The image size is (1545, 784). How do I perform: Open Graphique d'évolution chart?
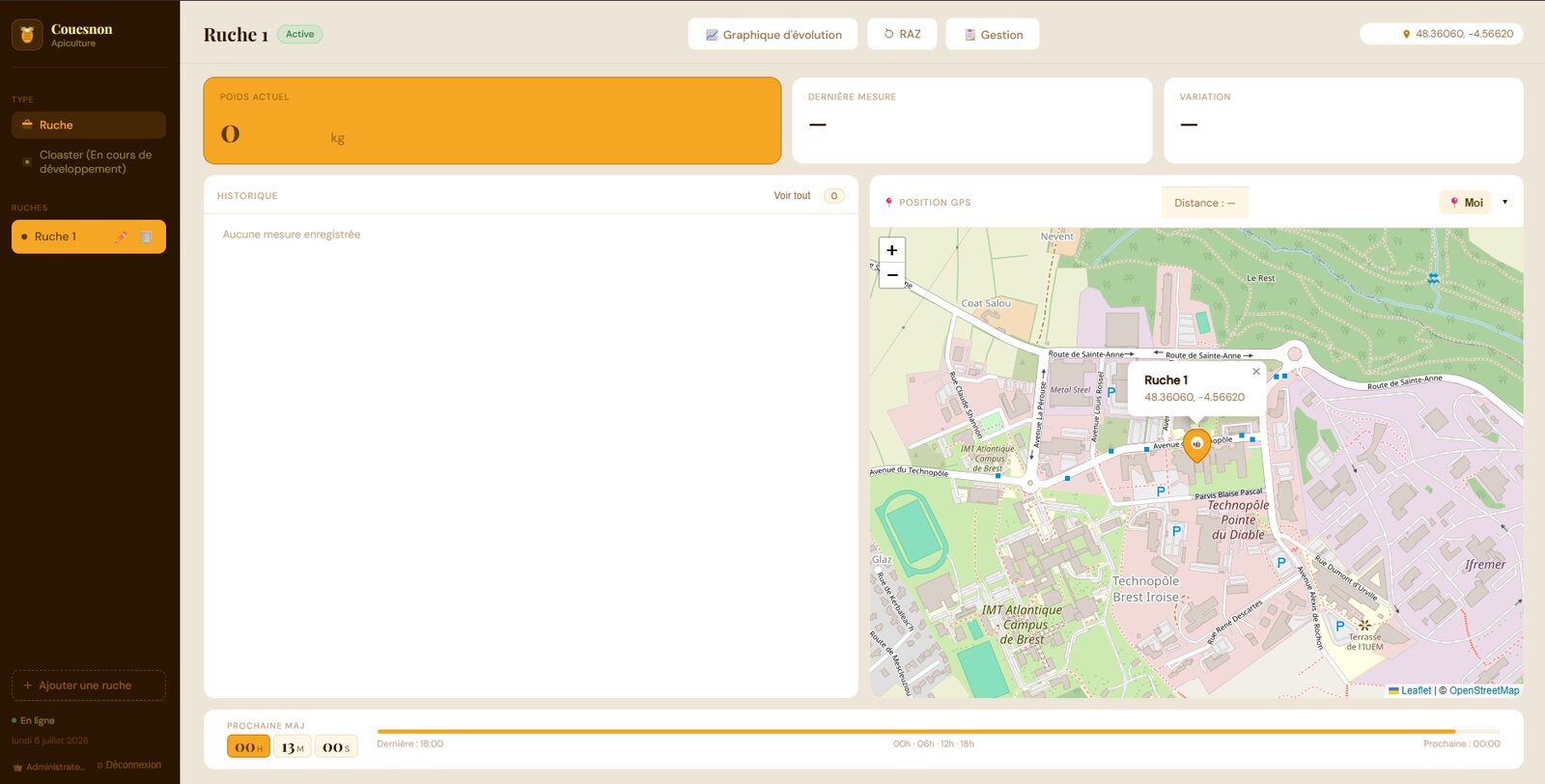(x=772, y=34)
